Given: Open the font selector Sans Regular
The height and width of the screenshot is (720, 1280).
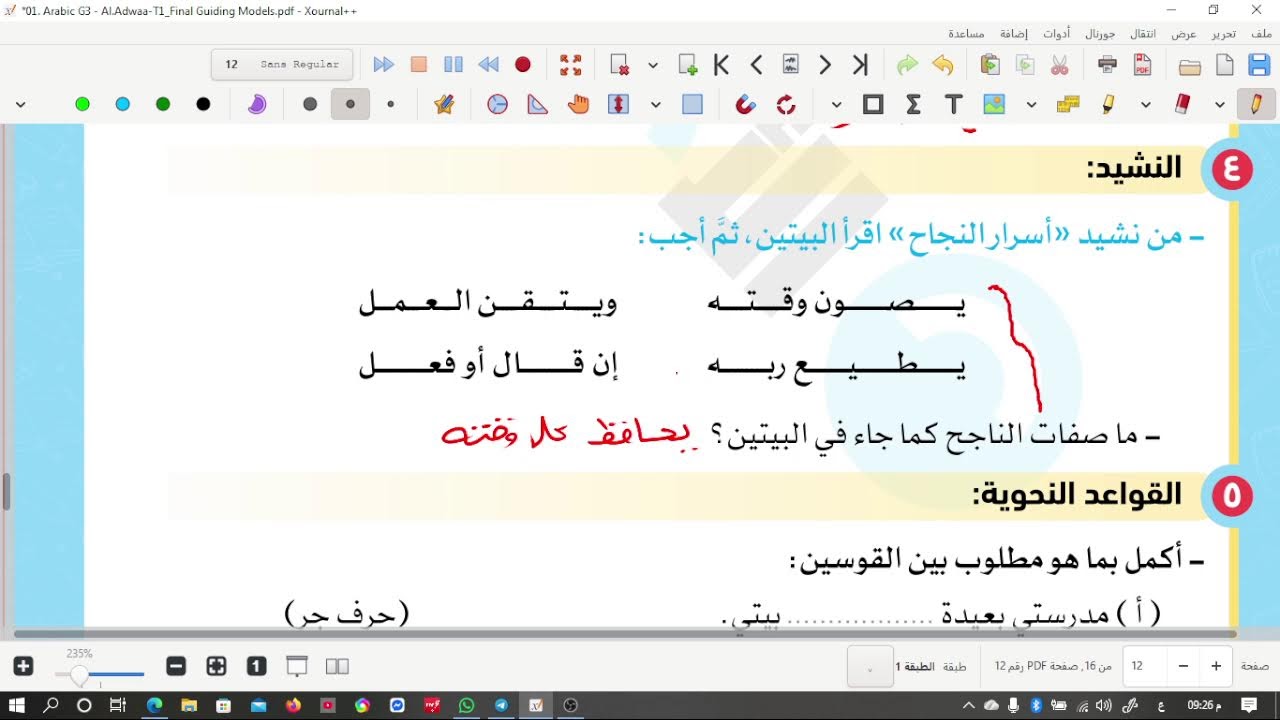Looking at the screenshot, I should (x=282, y=64).
